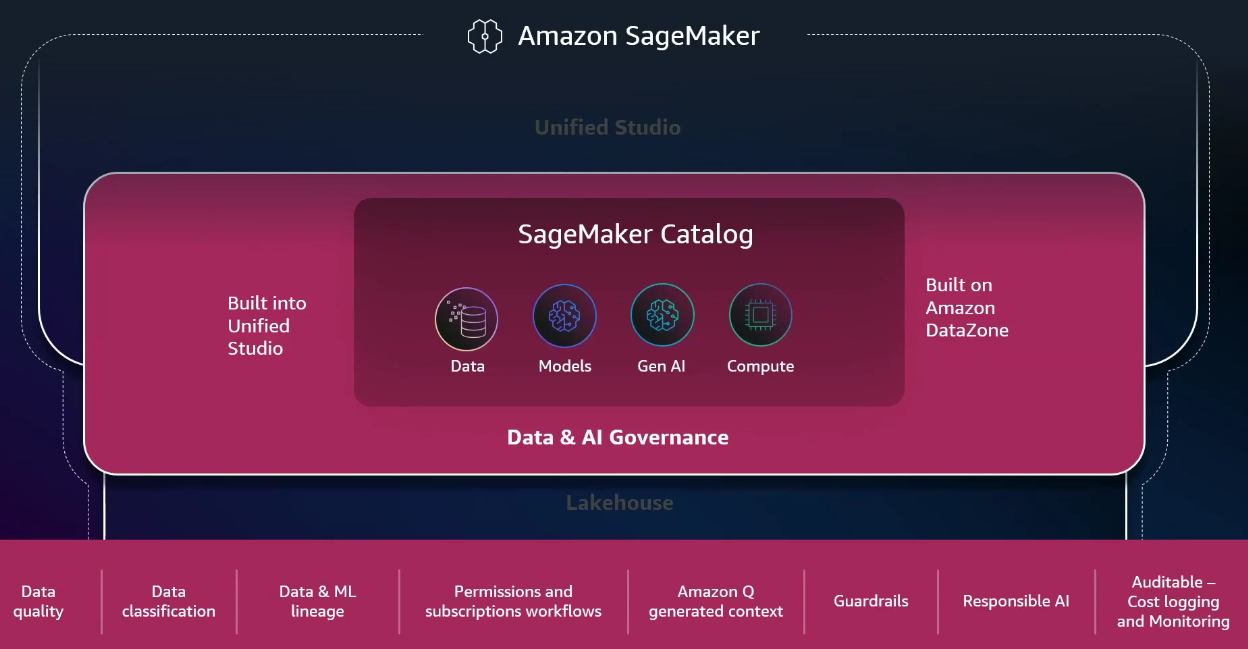Click the Models brain icon

(564, 316)
